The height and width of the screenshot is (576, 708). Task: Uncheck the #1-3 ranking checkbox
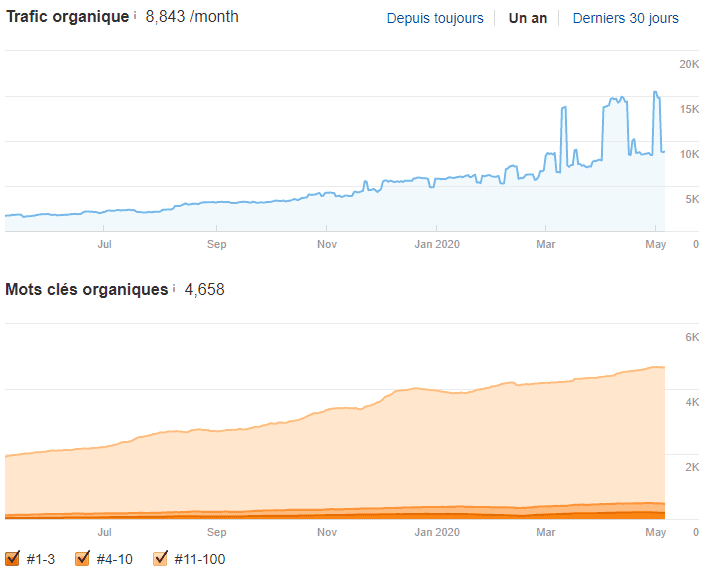(x=13, y=559)
